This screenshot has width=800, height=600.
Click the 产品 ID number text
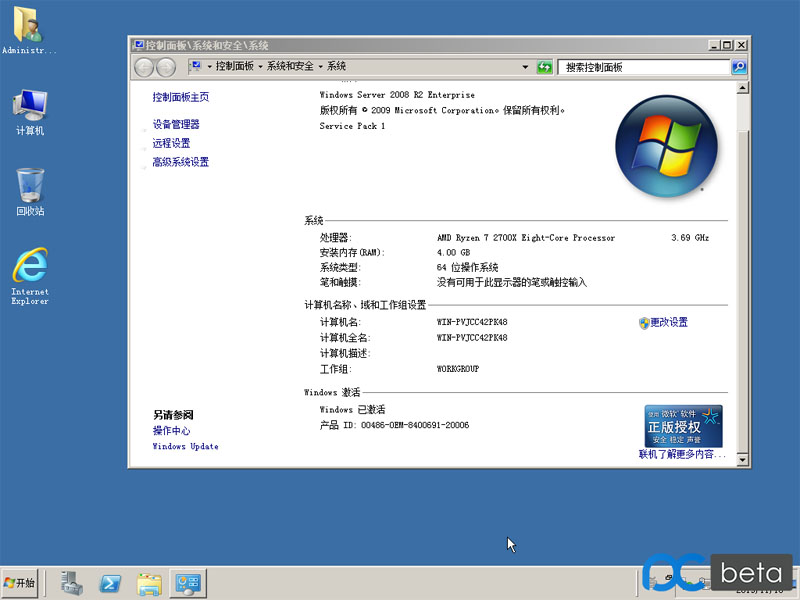[415, 425]
